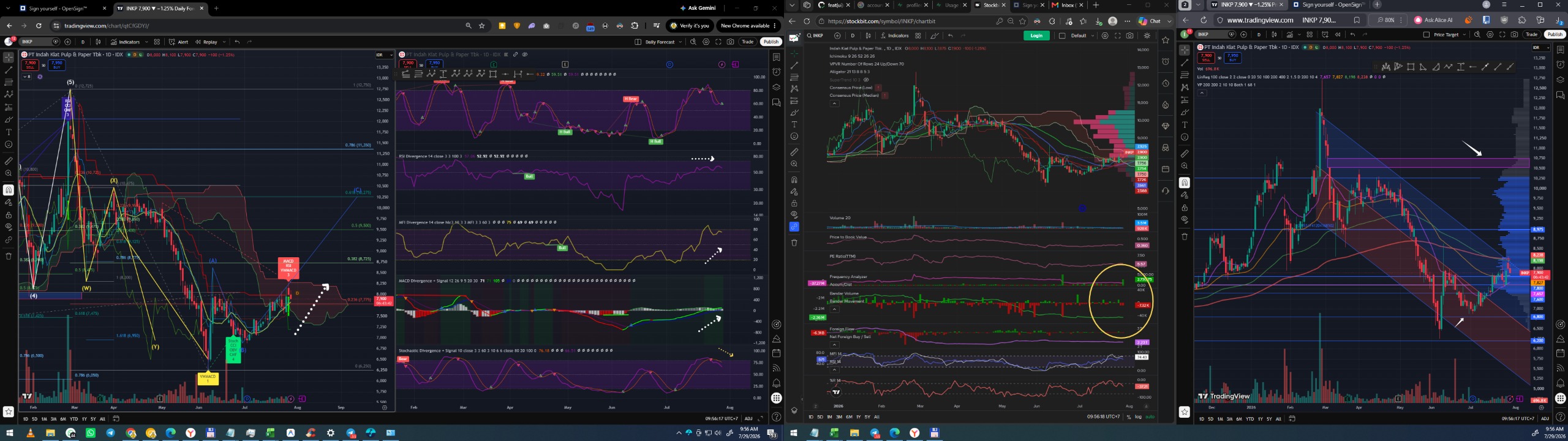Screen dimensions: 1568x441
Task: Collapse indicator legend in right TradingView window
Action: [1202, 93]
